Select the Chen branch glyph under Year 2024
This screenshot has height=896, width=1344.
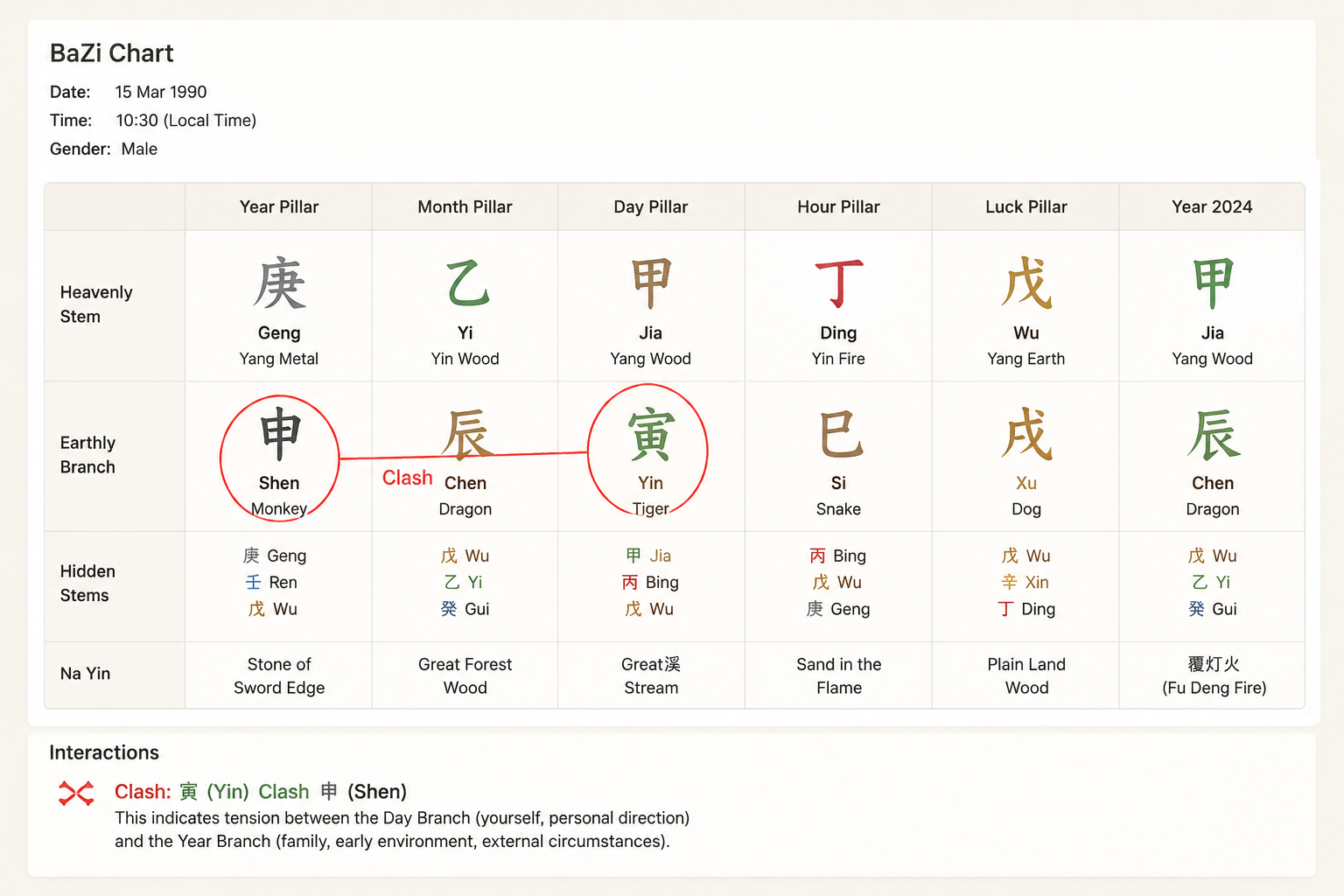(1214, 434)
